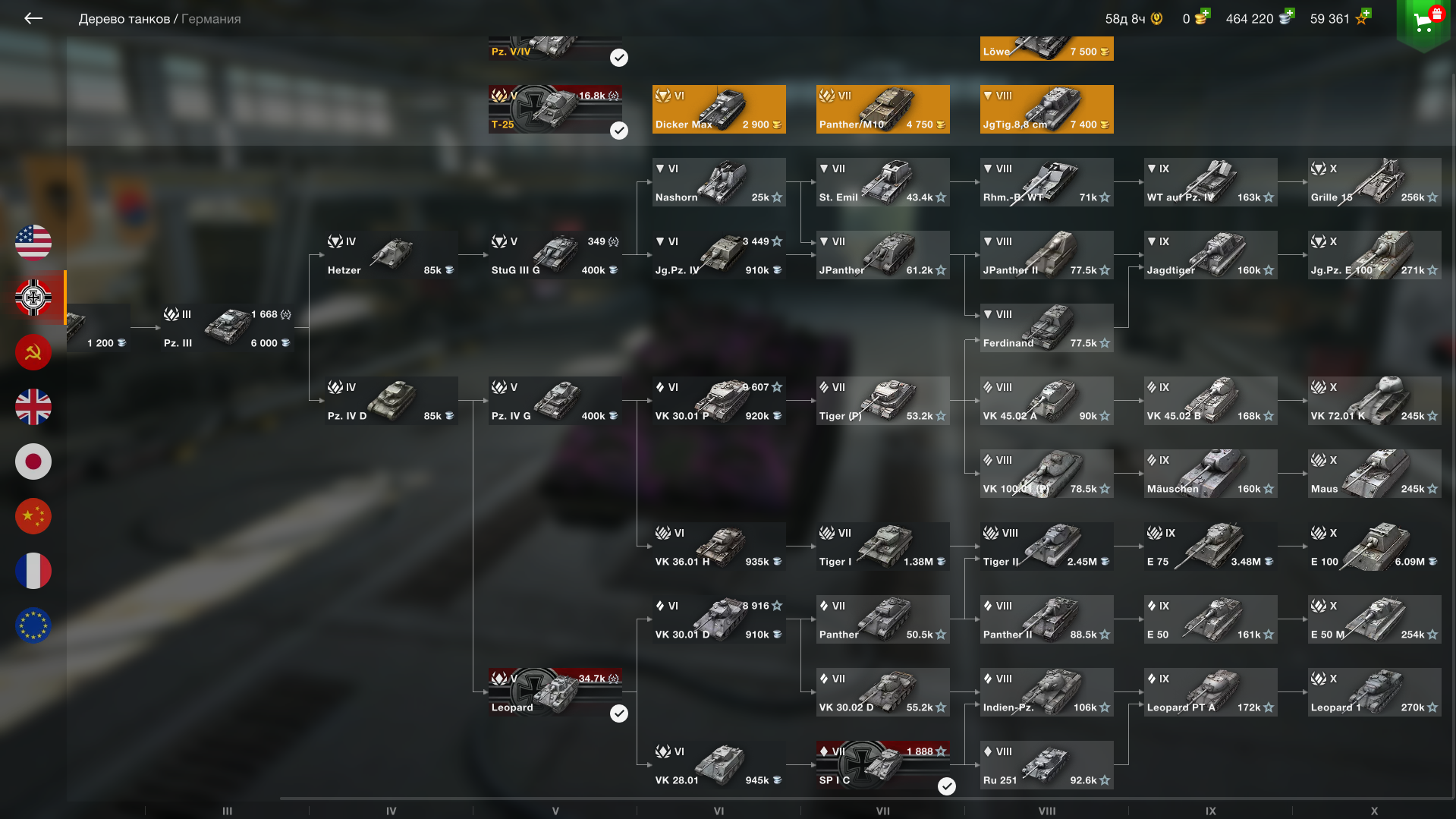Image resolution: width=1456 pixels, height=819 pixels.
Task: Select the Germany nation flag tab
Action: (x=33, y=298)
